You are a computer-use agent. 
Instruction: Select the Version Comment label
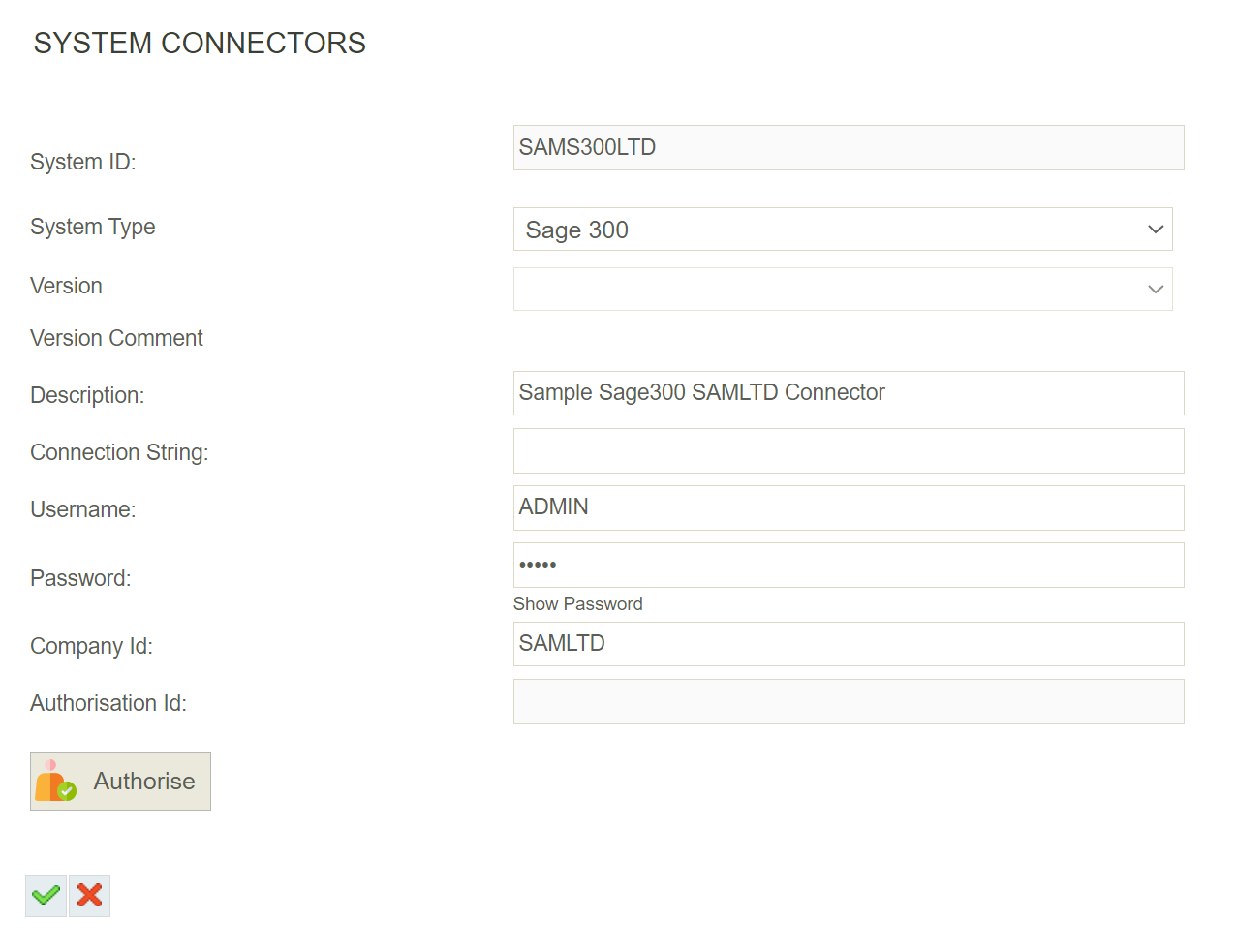(x=115, y=338)
